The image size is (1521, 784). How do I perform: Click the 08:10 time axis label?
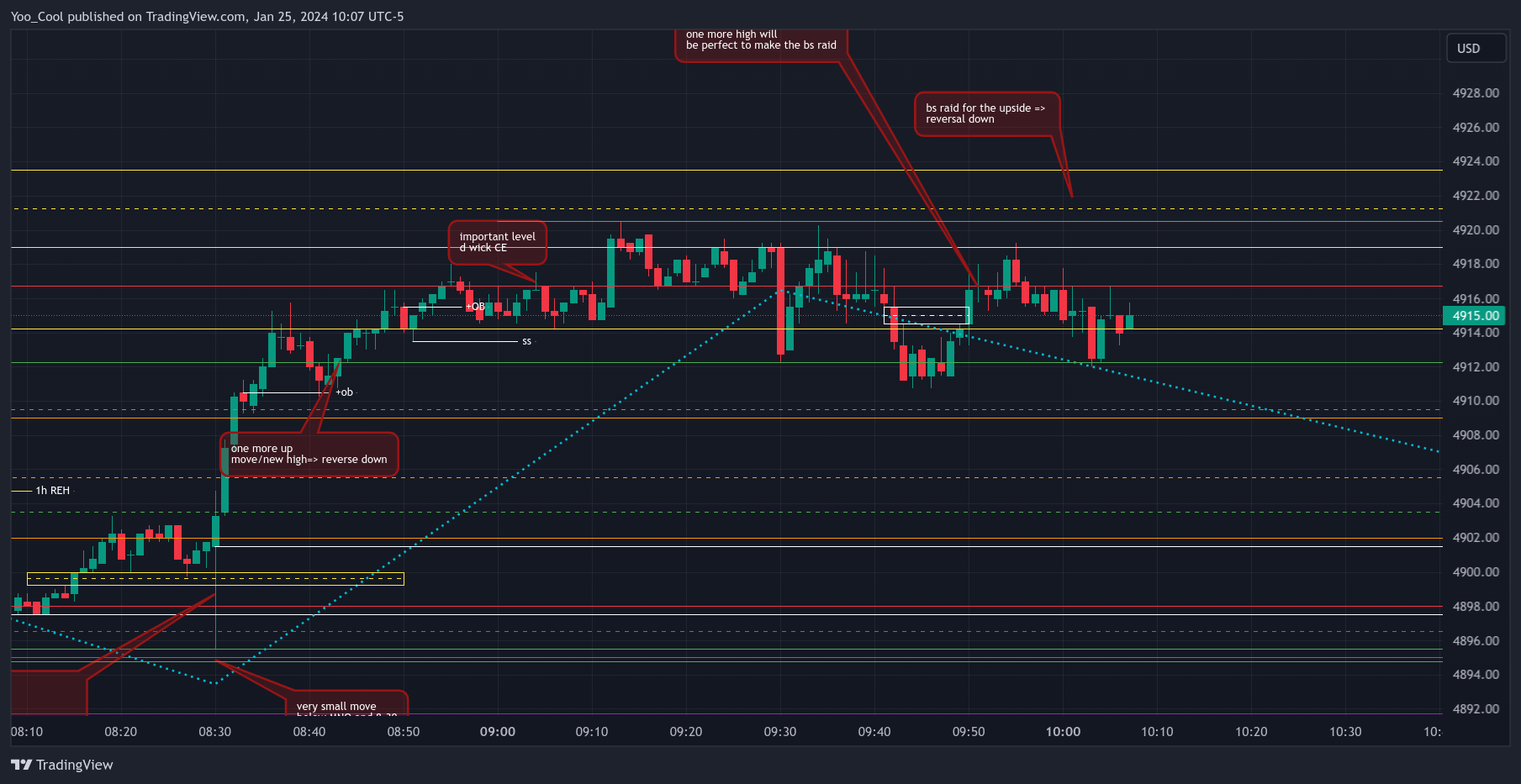pos(27,732)
